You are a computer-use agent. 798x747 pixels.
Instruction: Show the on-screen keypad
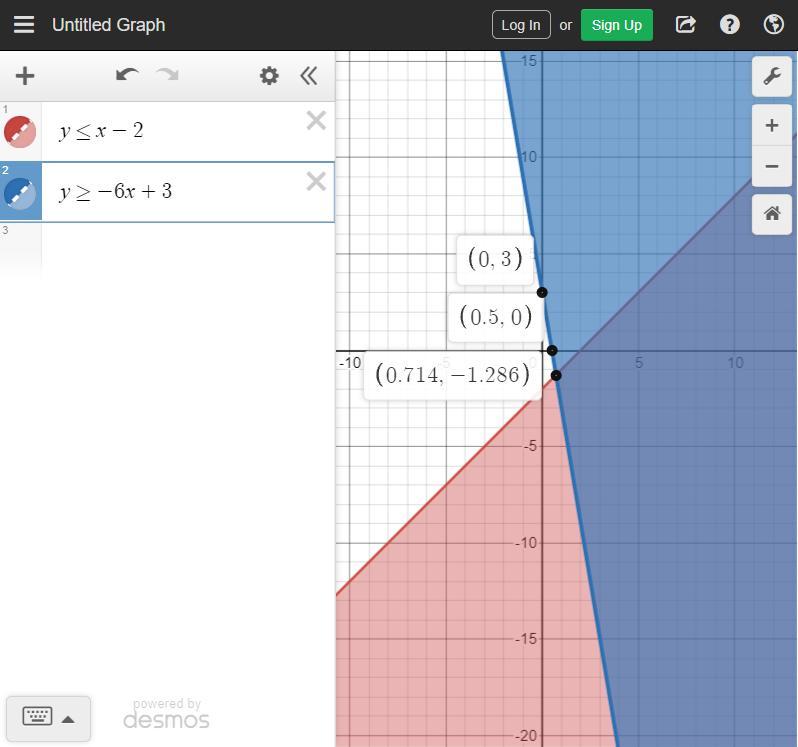48,718
